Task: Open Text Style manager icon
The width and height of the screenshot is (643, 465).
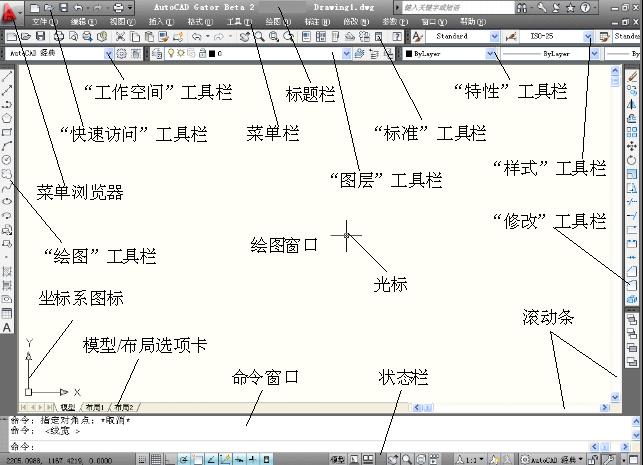Action: point(417,36)
